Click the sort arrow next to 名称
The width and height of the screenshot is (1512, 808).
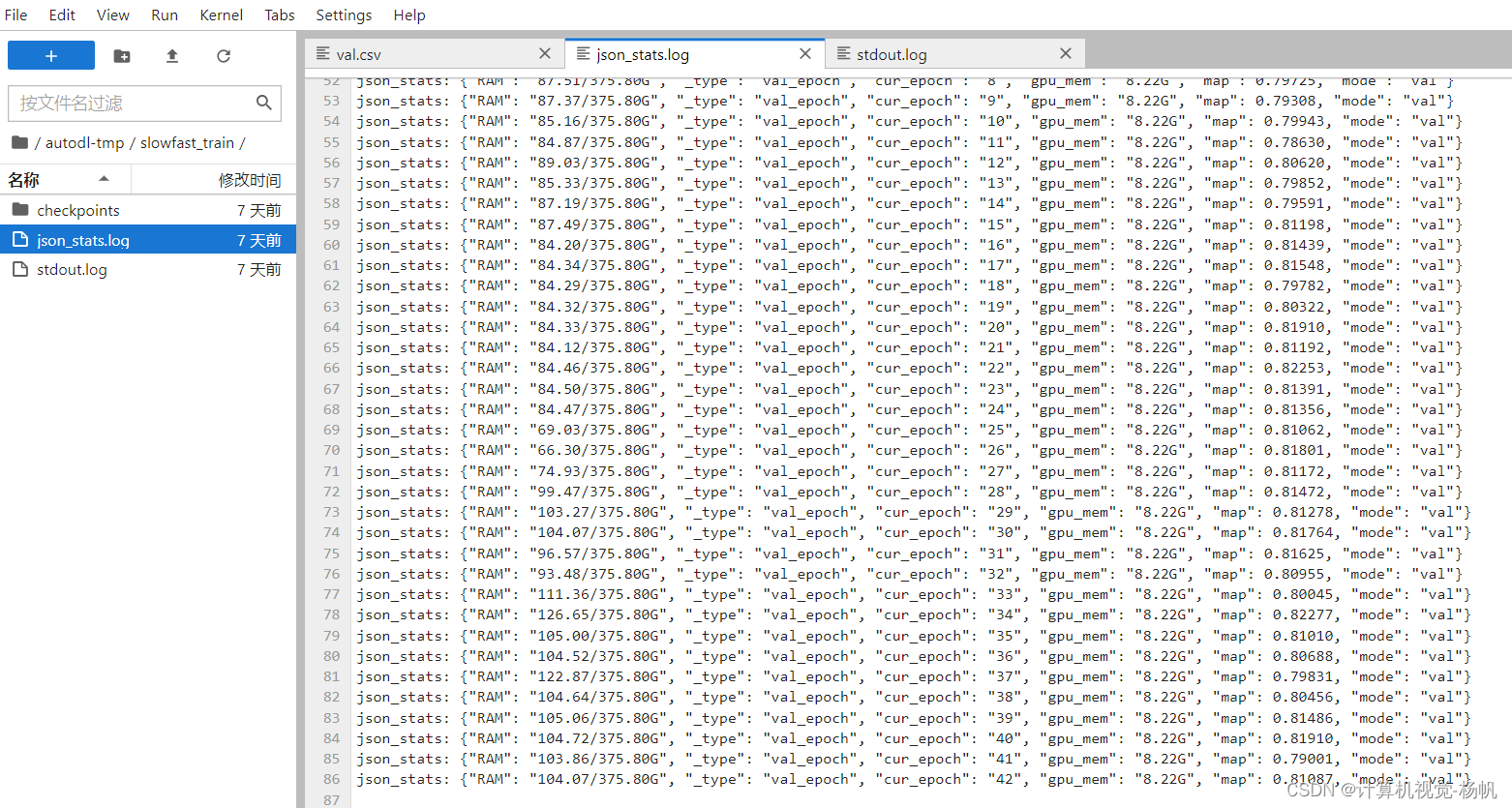pyautogui.click(x=104, y=179)
